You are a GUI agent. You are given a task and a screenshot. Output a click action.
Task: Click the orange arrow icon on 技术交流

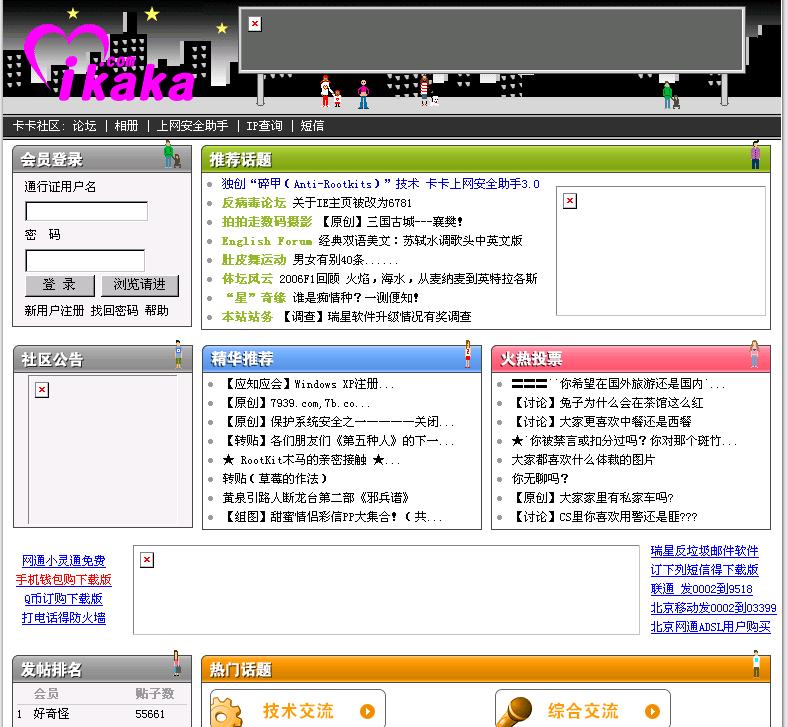click(x=367, y=711)
